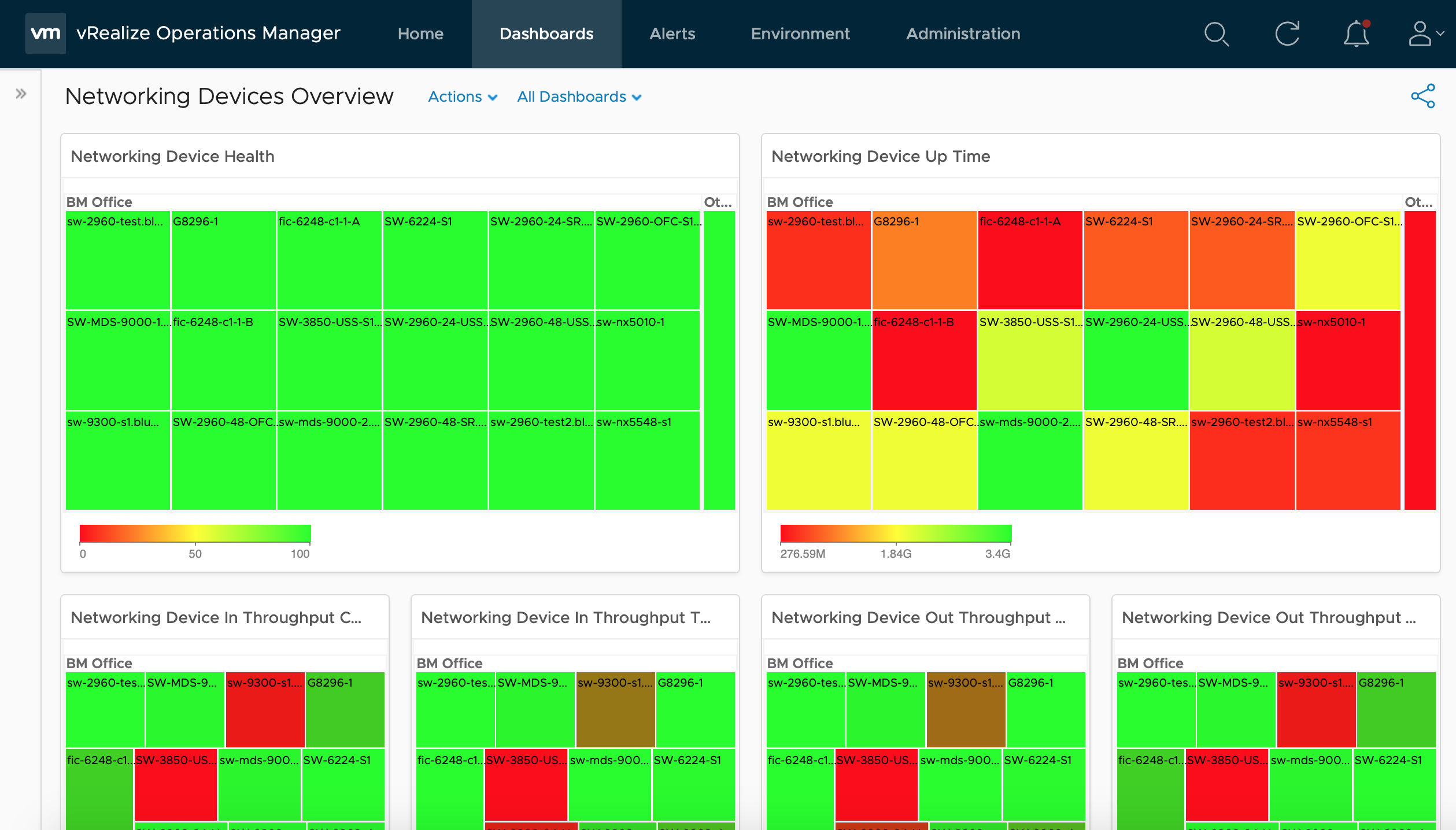1456x830 pixels.
Task: Select red sw-nx5010-1 tile in Up Time
Action: (x=1348, y=360)
